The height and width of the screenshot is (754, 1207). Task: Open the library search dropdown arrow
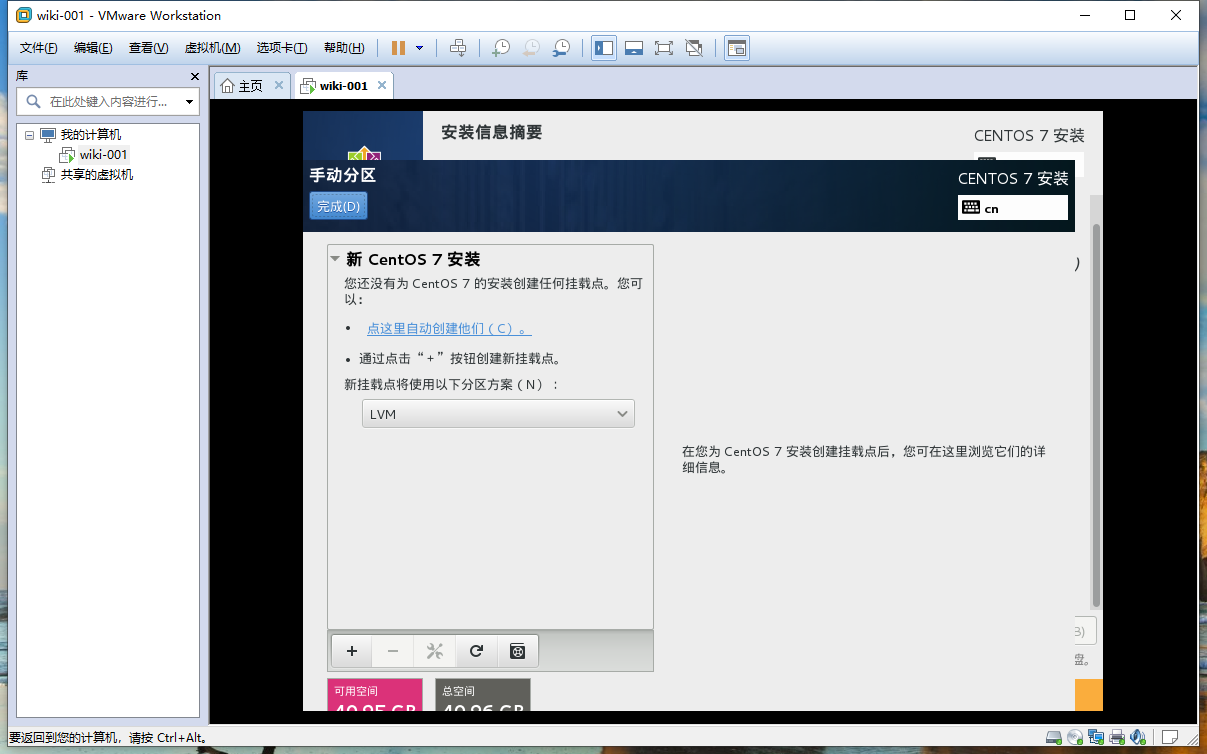190,102
